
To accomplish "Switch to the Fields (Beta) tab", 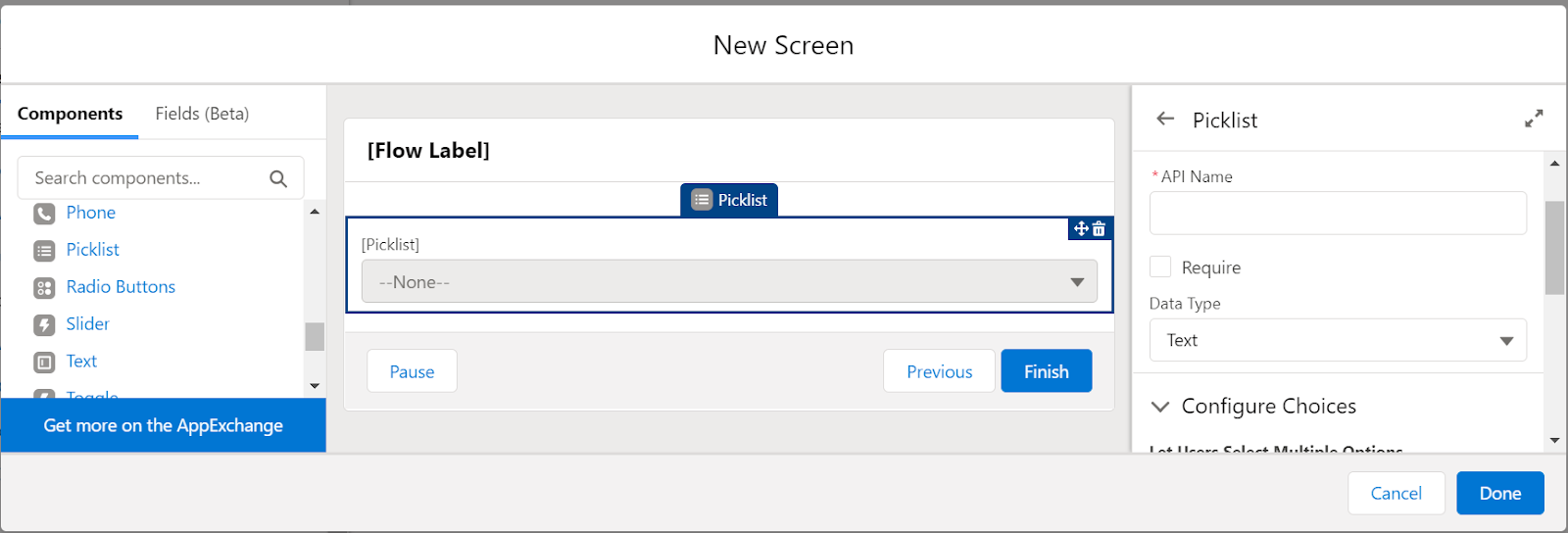I will [x=202, y=114].
